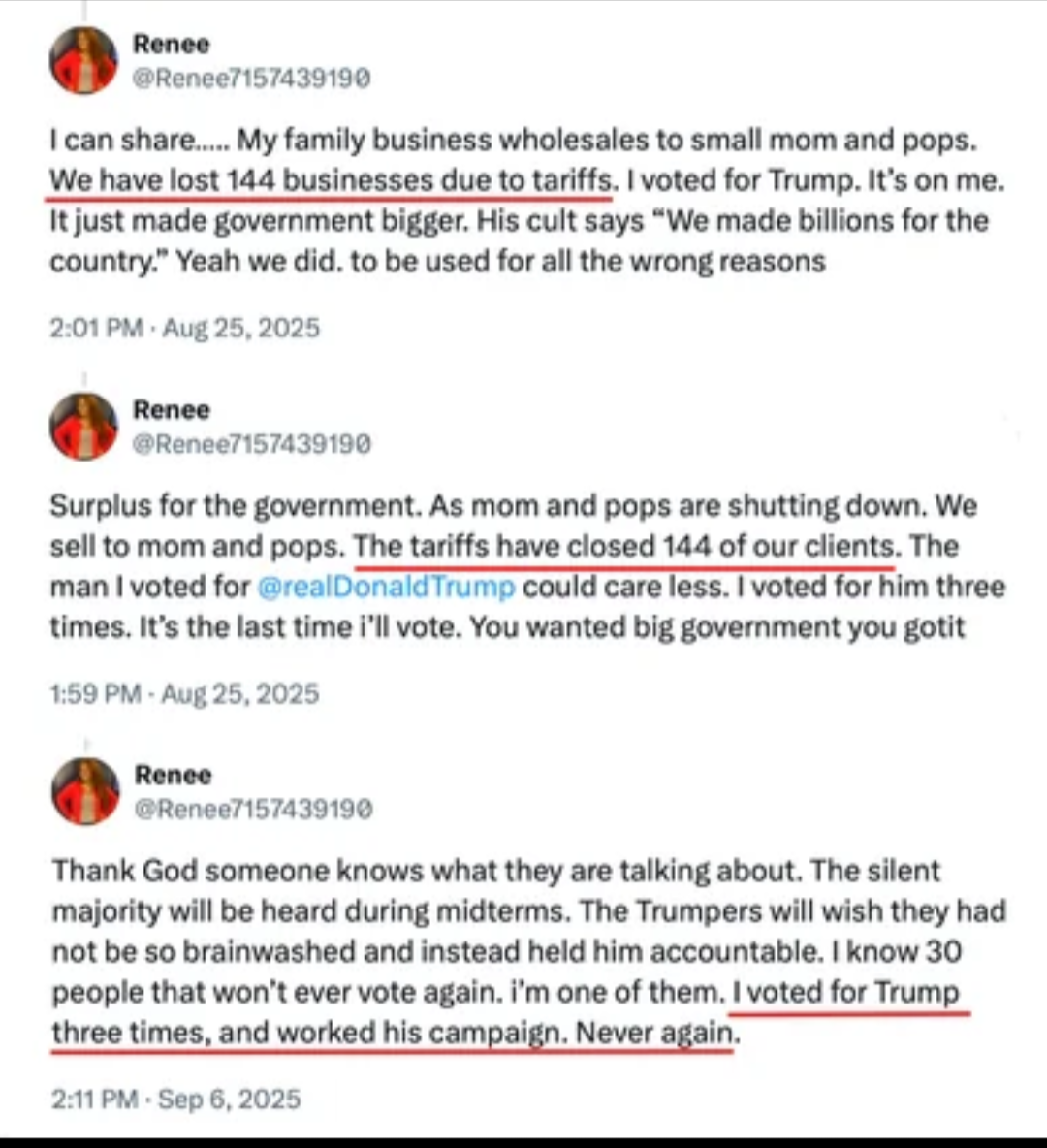
Task: Click the @Renee7157439190 handle in the middle tweet
Action: 250,444
